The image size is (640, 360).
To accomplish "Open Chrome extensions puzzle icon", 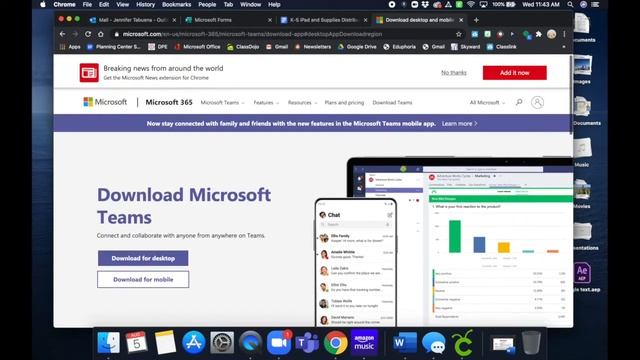I will pyautogui.click(x=539, y=34).
